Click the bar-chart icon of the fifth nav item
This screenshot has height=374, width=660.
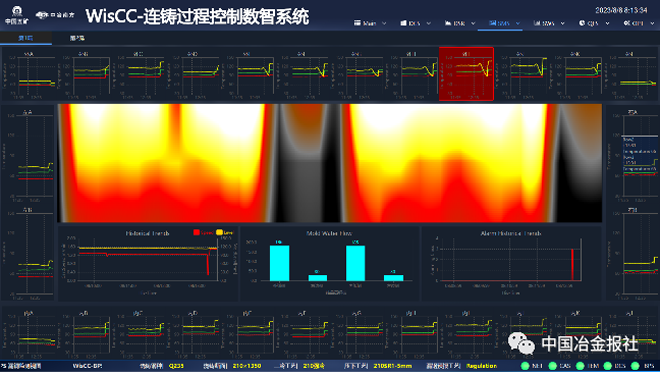537,23
